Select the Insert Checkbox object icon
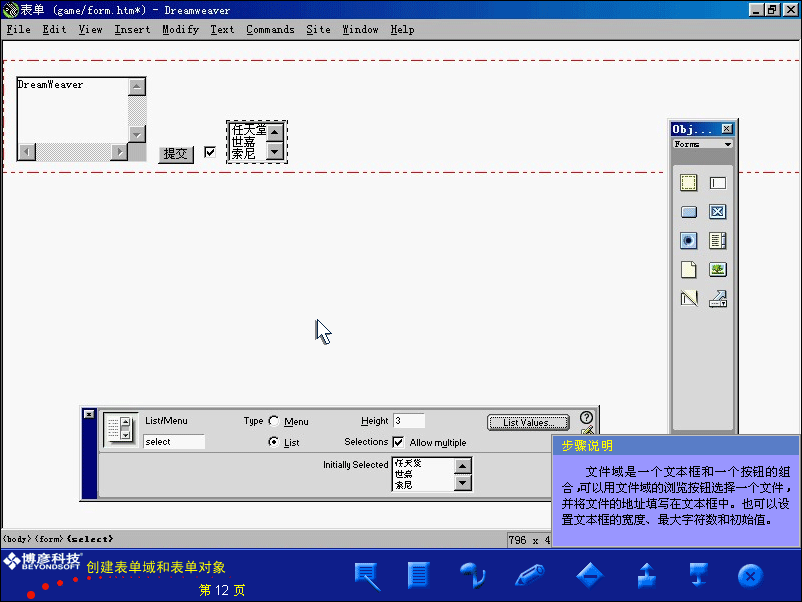Image resolution: width=802 pixels, height=602 pixels. pyautogui.click(x=717, y=212)
